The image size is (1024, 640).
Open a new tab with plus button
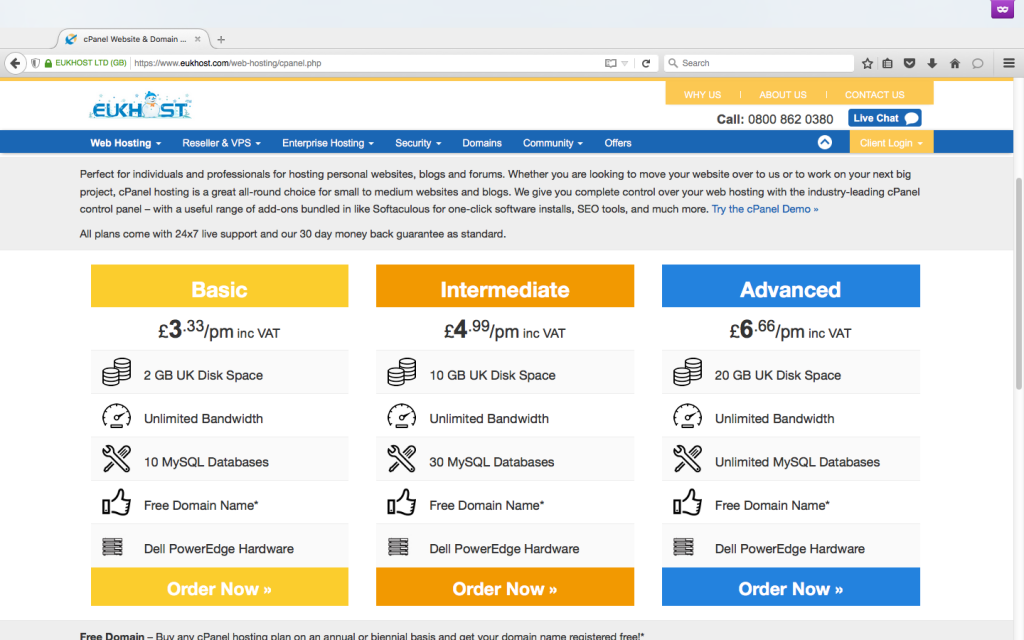pos(221,40)
